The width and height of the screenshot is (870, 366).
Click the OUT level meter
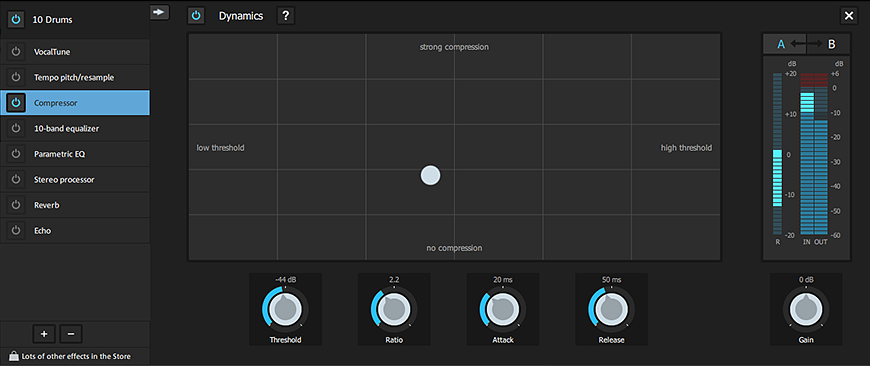click(x=821, y=153)
